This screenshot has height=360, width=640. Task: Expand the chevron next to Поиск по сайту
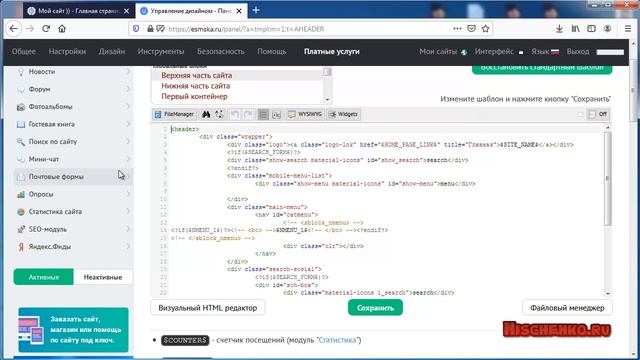128,142
